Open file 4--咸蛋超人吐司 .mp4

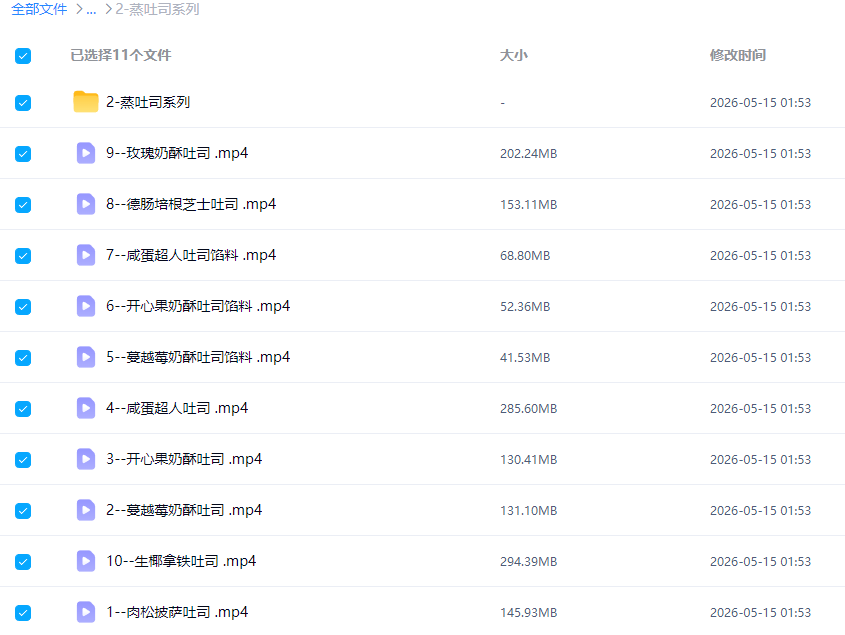177,408
